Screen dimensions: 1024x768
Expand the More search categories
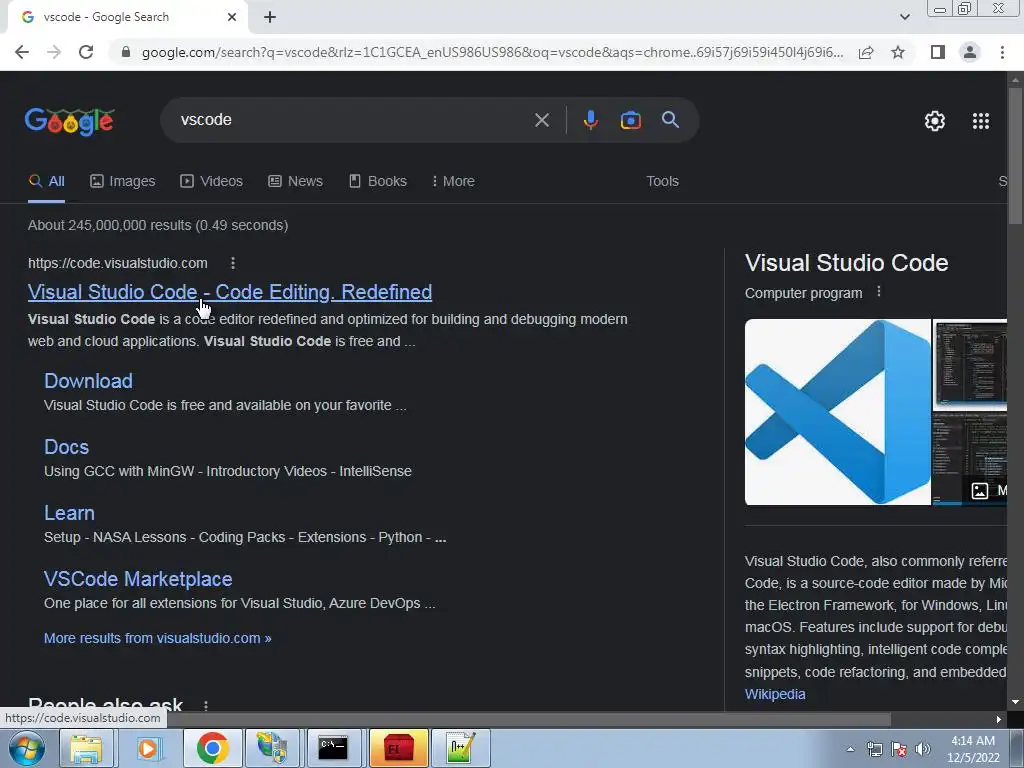tap(453, 182)
